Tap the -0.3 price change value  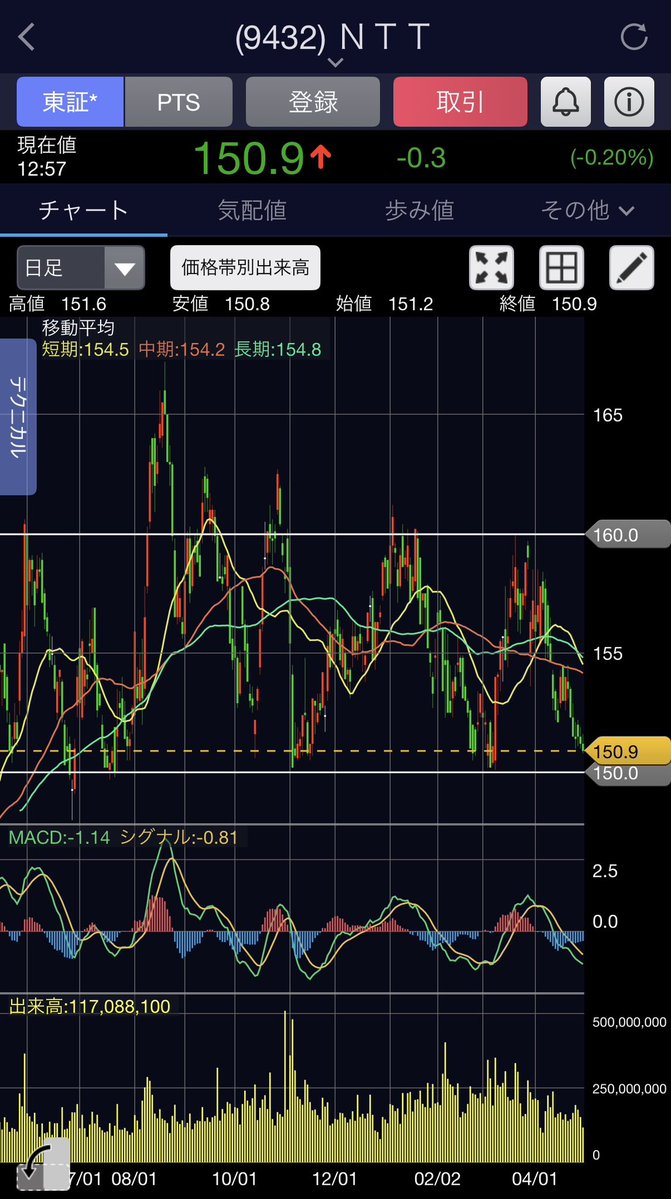point(421,158)
